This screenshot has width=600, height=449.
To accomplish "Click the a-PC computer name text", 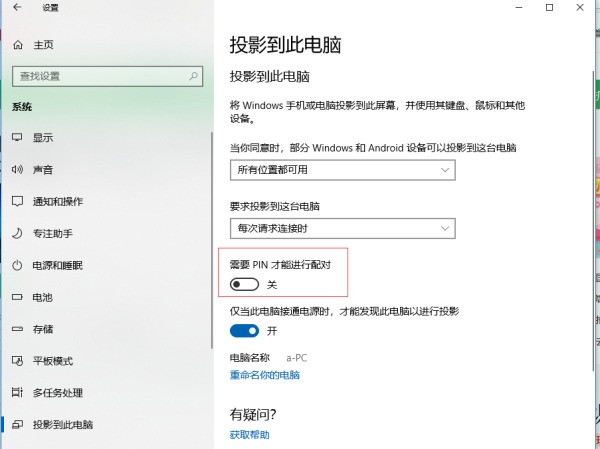I will tap(297, 358).
